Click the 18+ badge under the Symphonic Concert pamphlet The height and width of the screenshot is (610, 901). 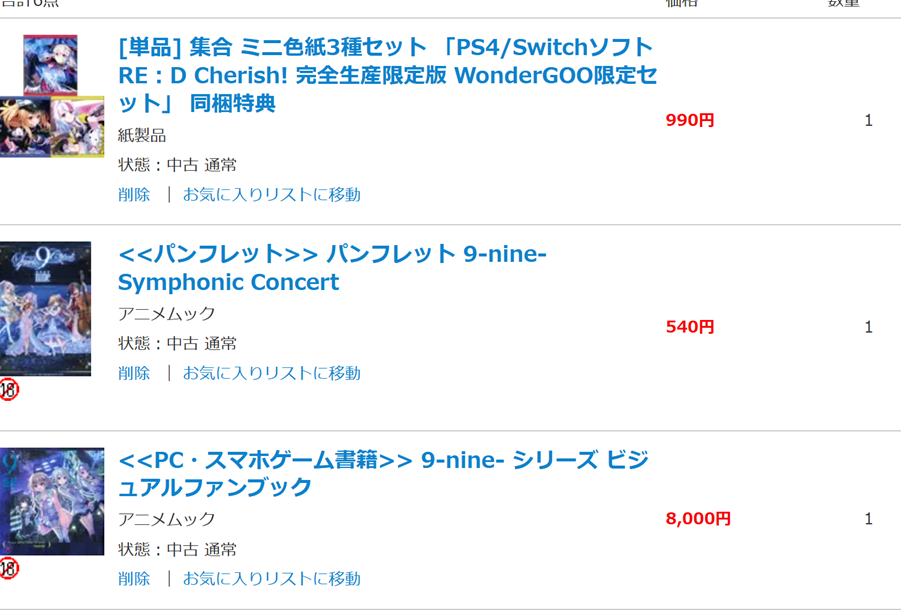(9, 389)
